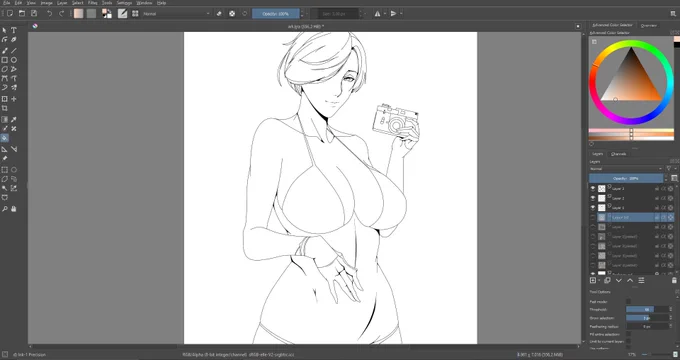
Task: Switch to the Overview tab
Action: (649, 26)
